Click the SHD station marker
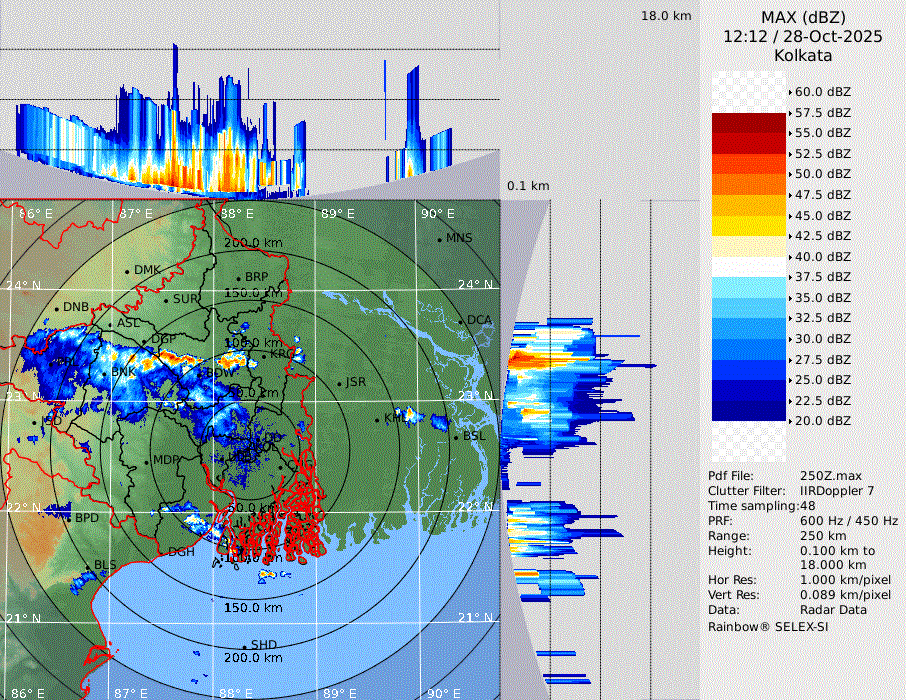This screenshot has height=700, width=906. pyautogui.click(x=245, y=646)
